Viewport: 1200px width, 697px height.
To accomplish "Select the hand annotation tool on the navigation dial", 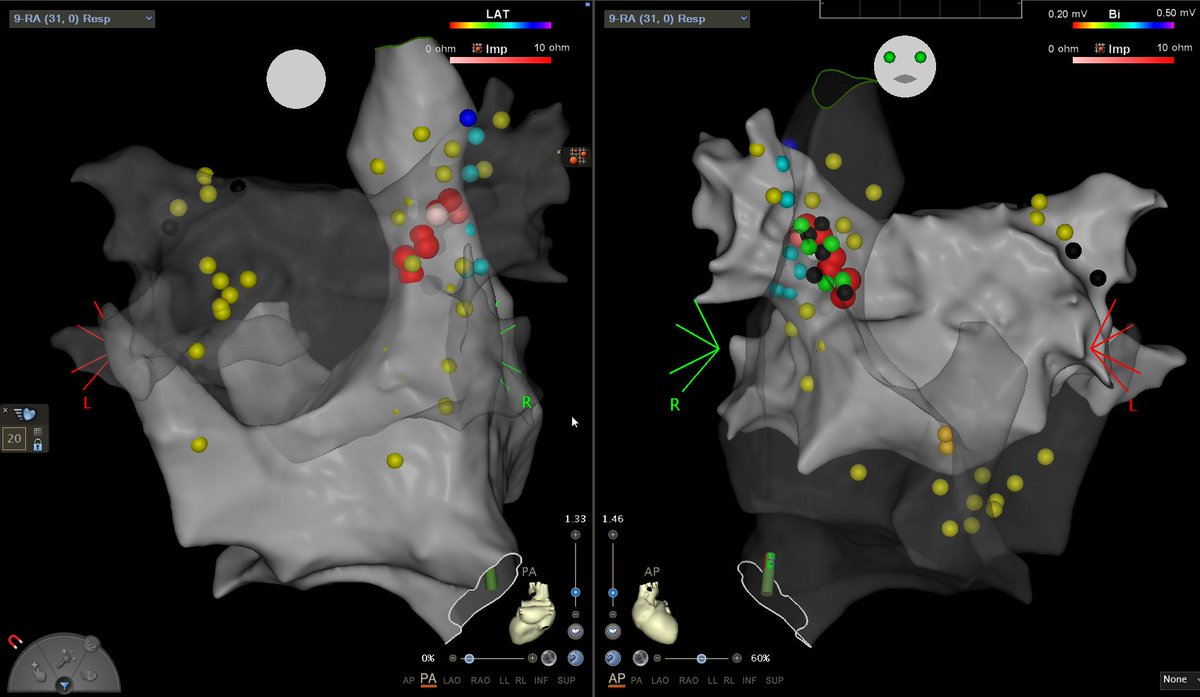I will (40, 674).
